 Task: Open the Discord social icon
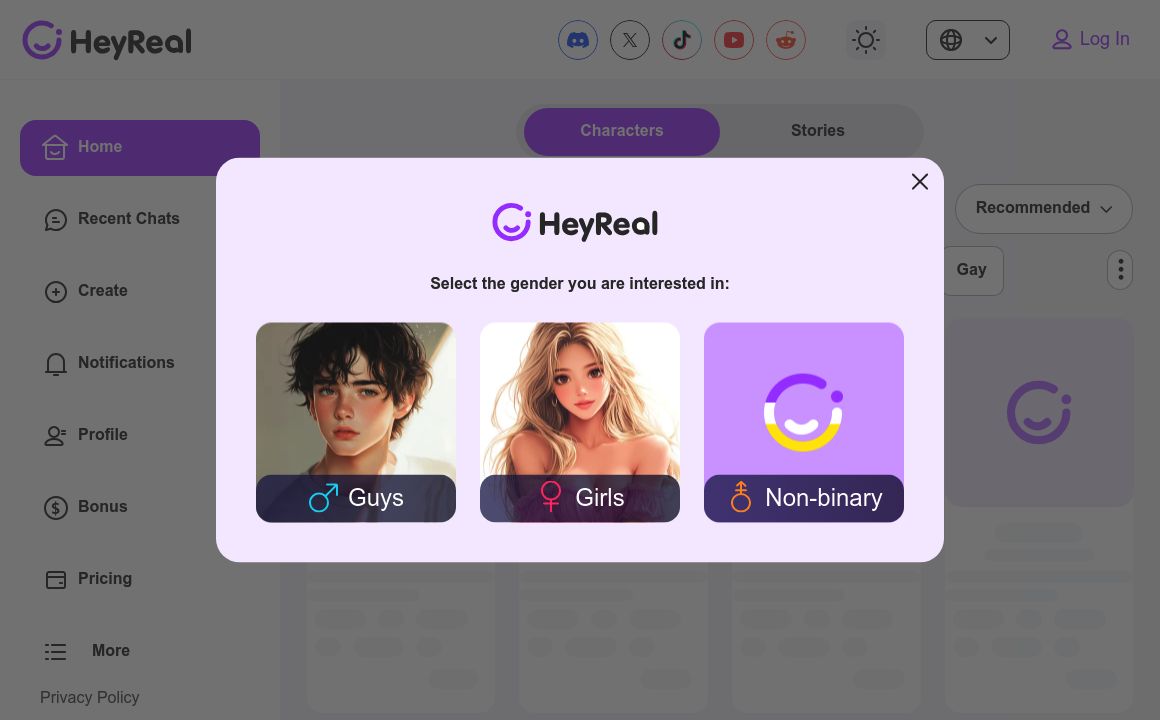point(578,40)
